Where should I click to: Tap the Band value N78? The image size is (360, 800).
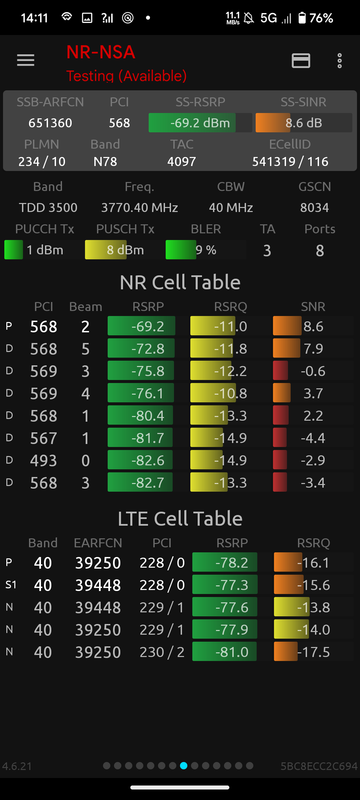click(x=105, y=162)
